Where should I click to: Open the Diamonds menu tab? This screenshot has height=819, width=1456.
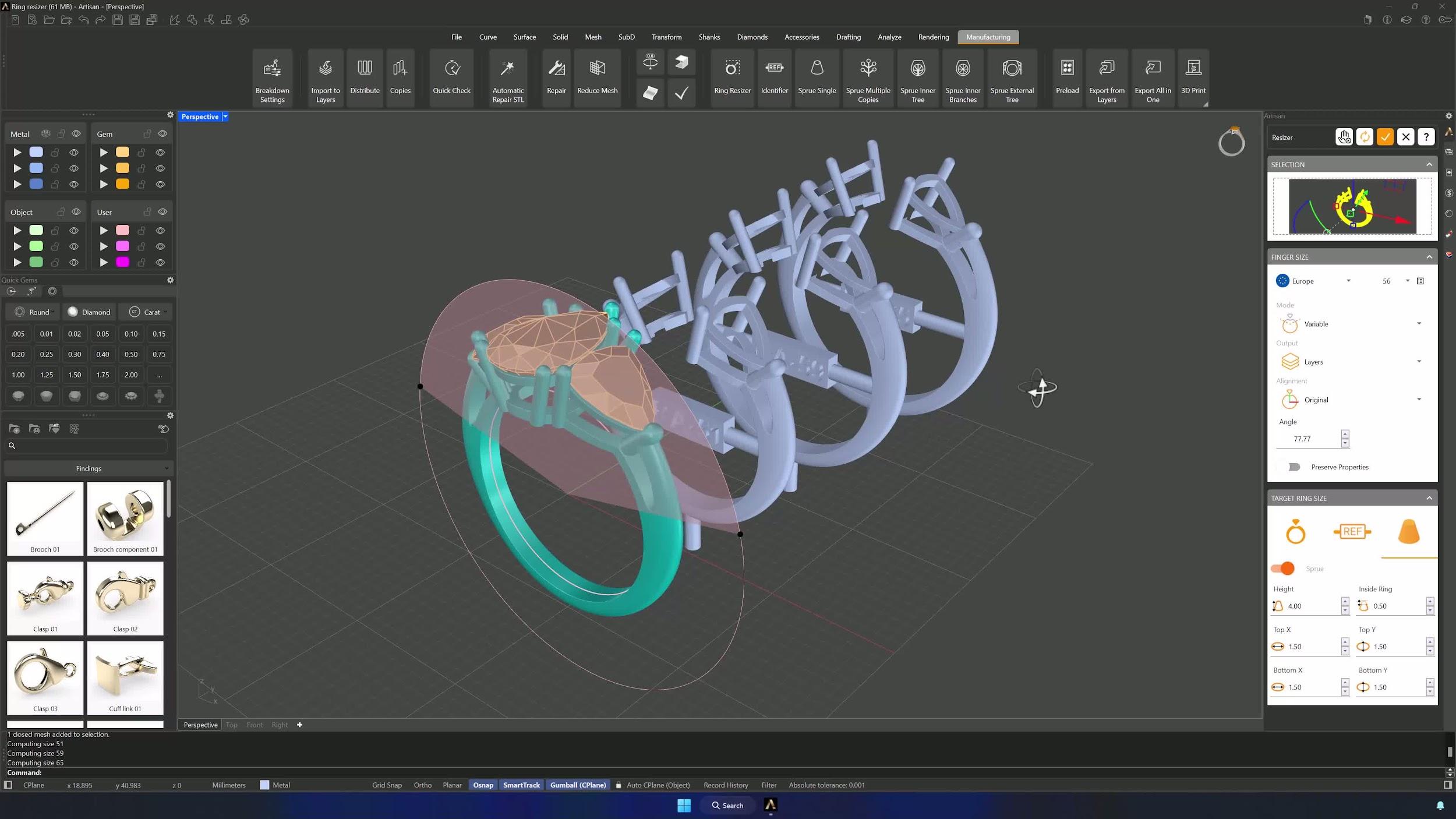coord(752,37)
